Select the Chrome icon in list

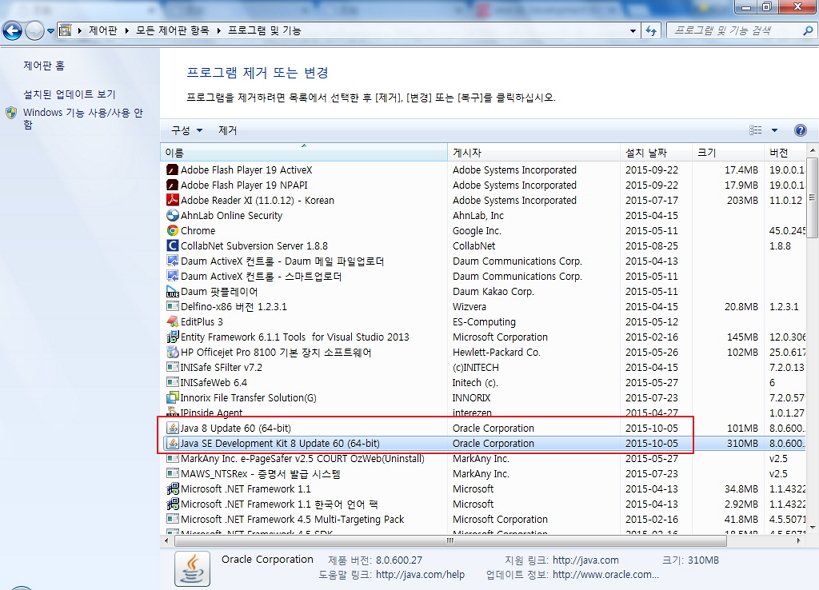pos(172,230)
